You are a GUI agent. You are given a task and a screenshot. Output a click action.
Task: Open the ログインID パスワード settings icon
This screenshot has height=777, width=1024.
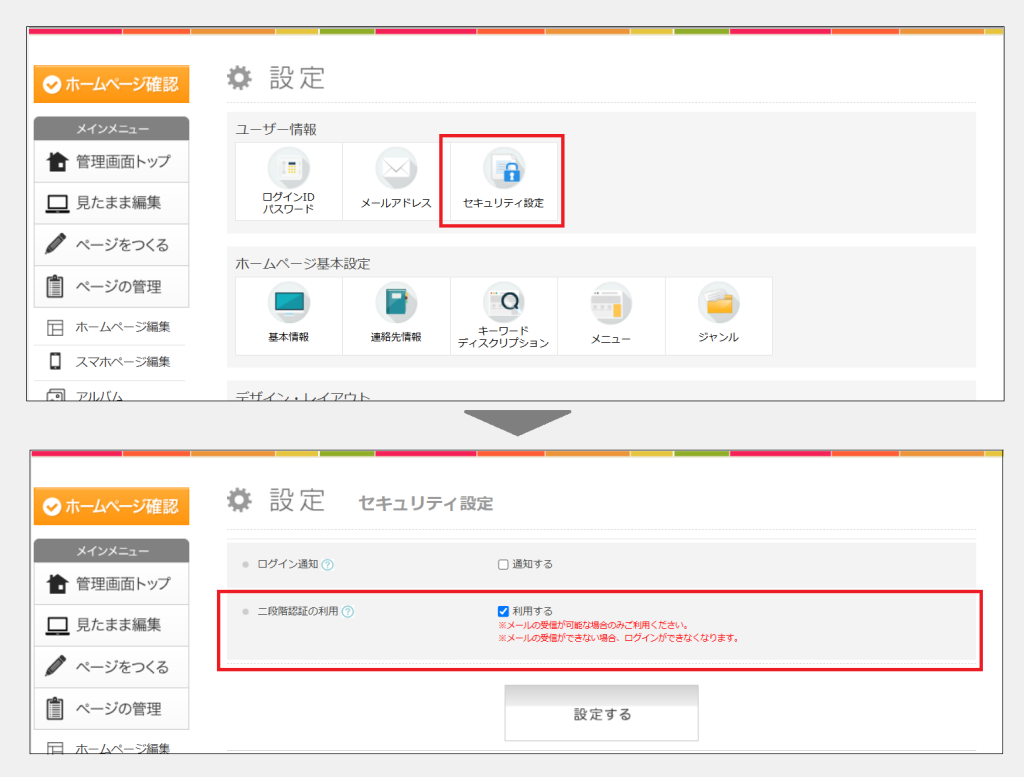(288, 180)
